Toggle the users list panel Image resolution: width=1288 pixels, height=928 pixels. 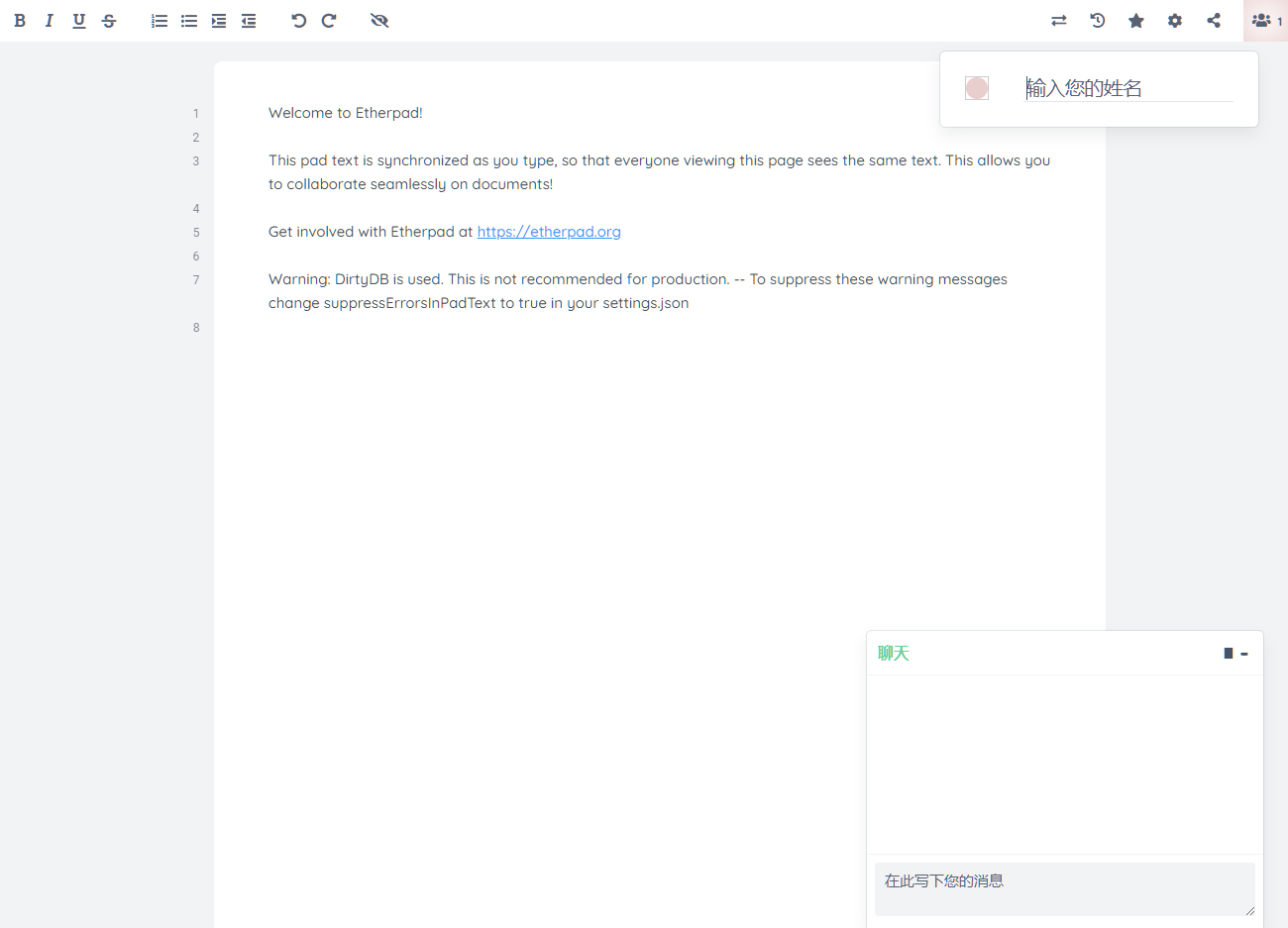(x=1265, y=21)
